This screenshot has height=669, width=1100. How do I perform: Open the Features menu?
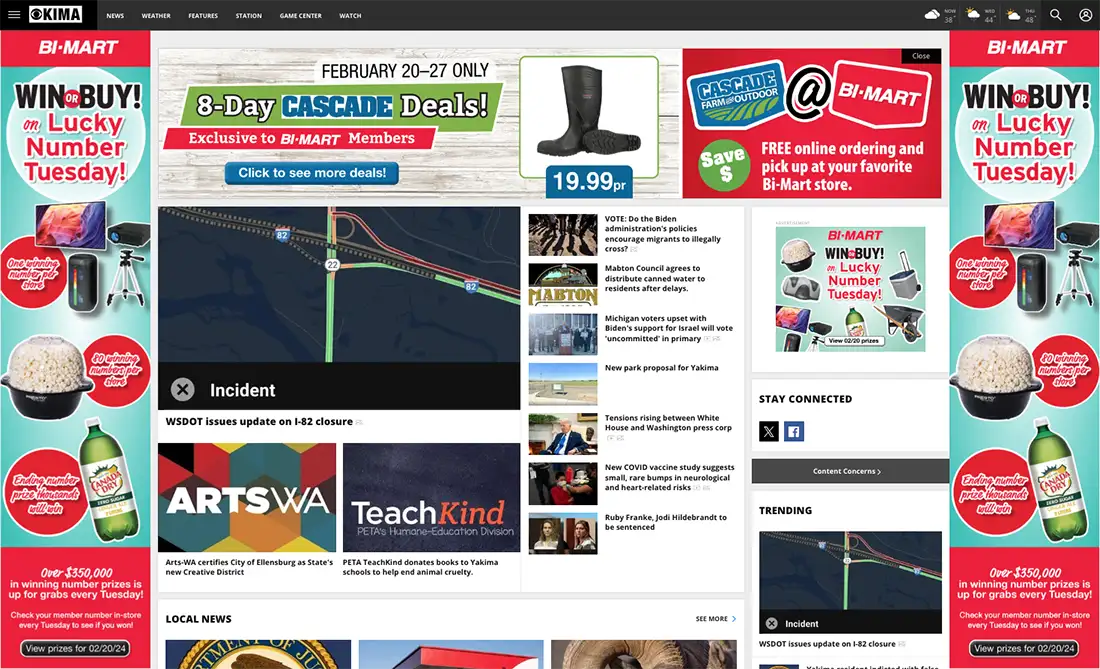(x=203, y=15)
